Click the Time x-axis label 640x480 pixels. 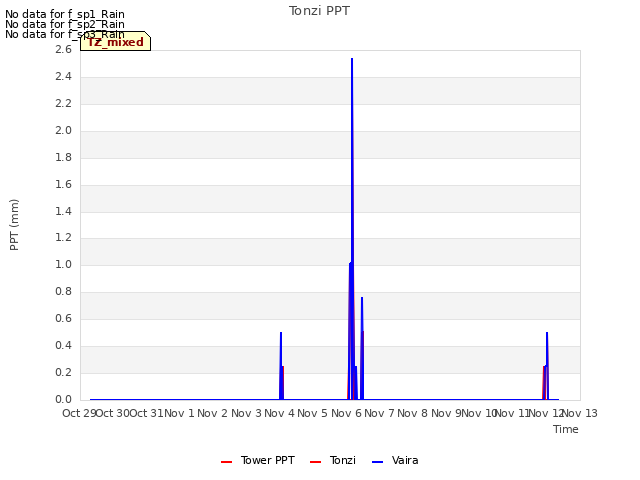pyautogui.click(x=566, y=429)
